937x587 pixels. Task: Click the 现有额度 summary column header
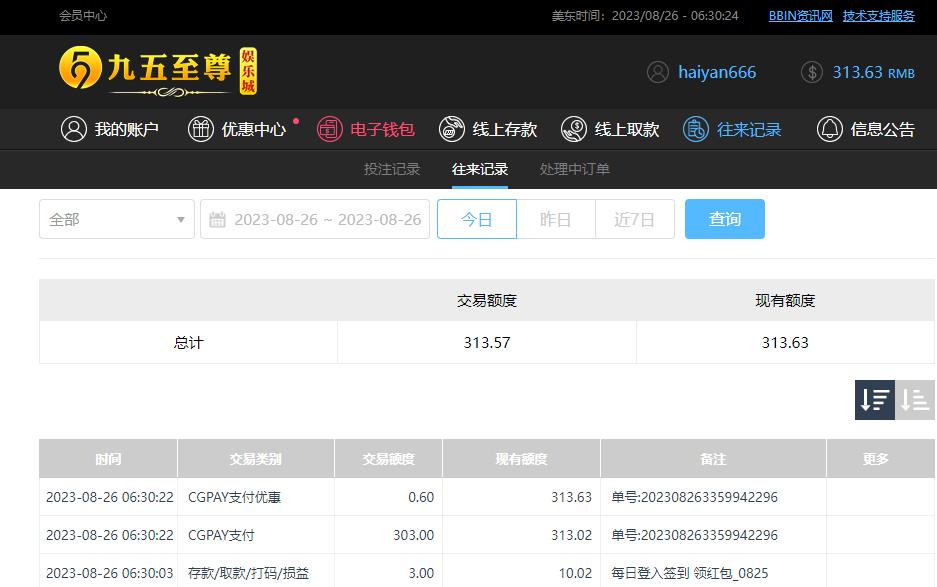click(785, 300)
